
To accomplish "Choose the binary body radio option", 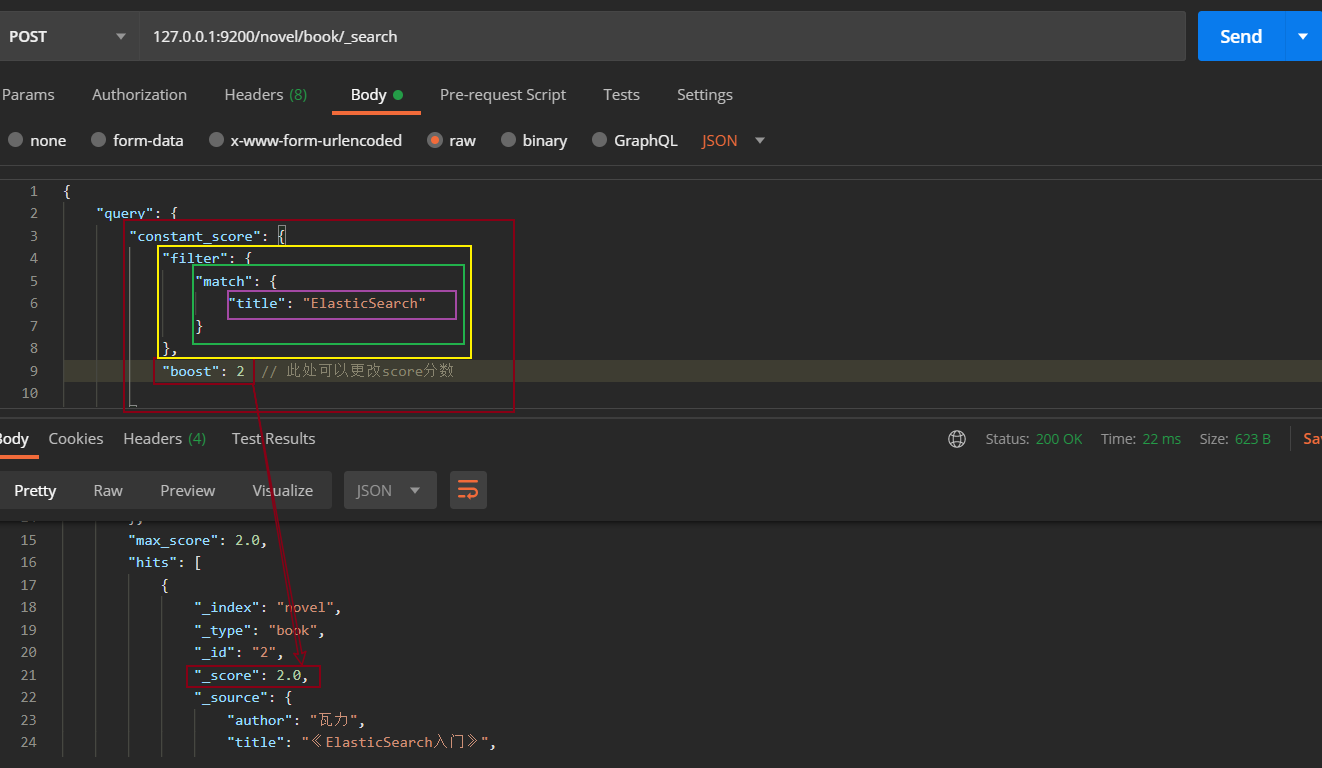I will point(508,140).
